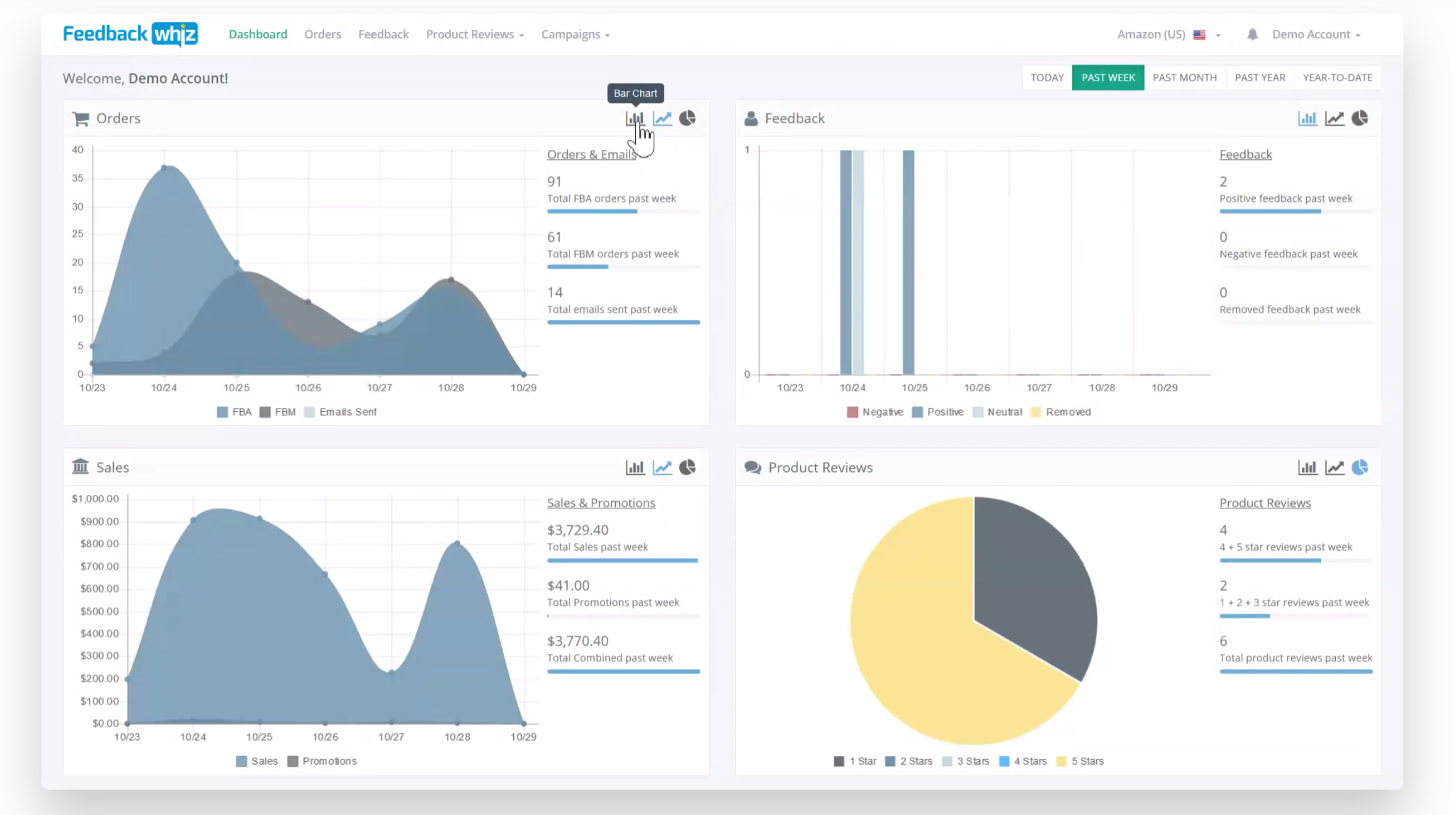The image size is (1456, 815).
Task: Select the PAST MONTH time range
Action: click(1184, 78)
